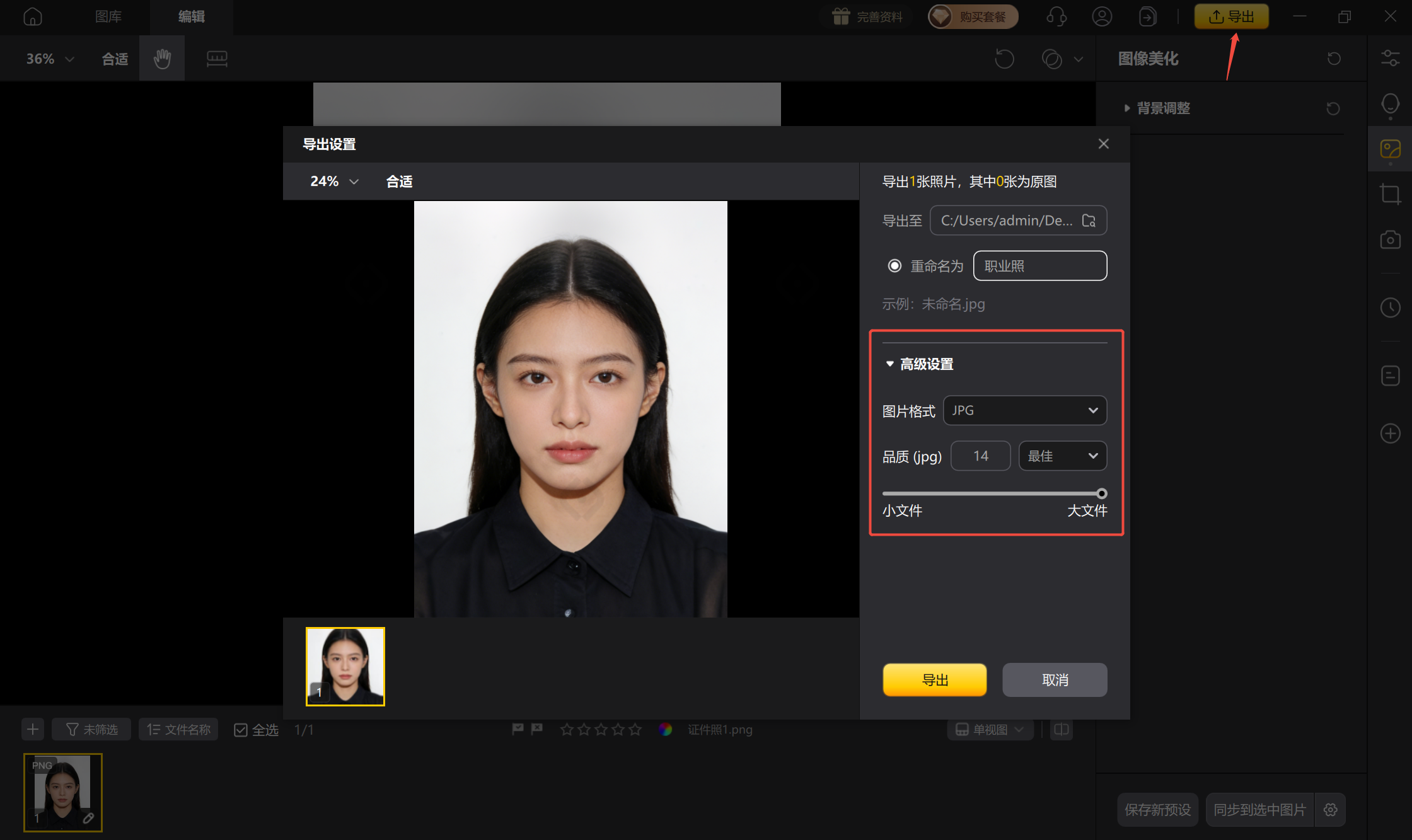Switch to the 图库 tab

[x=108, y=16]
